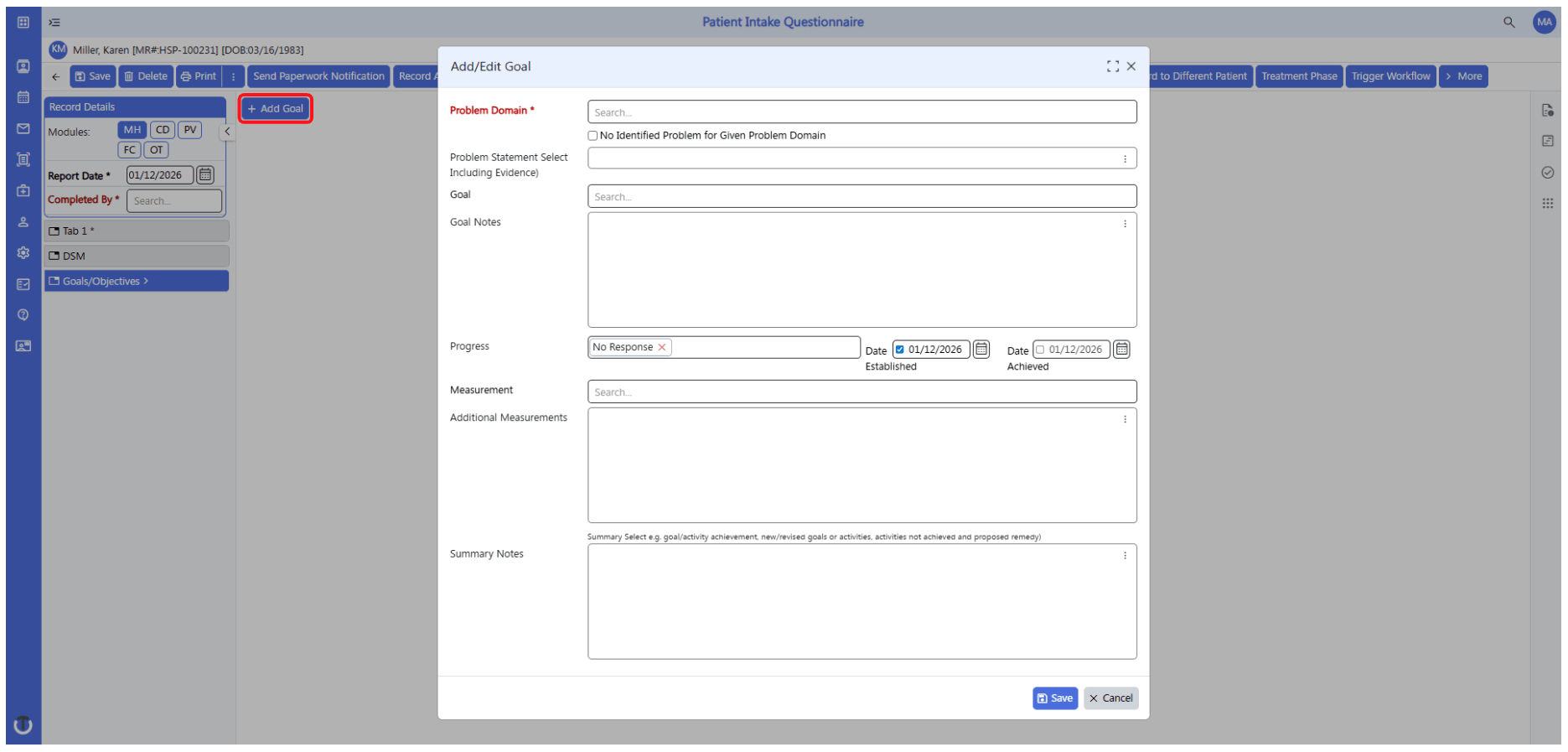Open the person sidebar icon
The height and width of the screenshot is (752, 1568).
click(23, 222)
